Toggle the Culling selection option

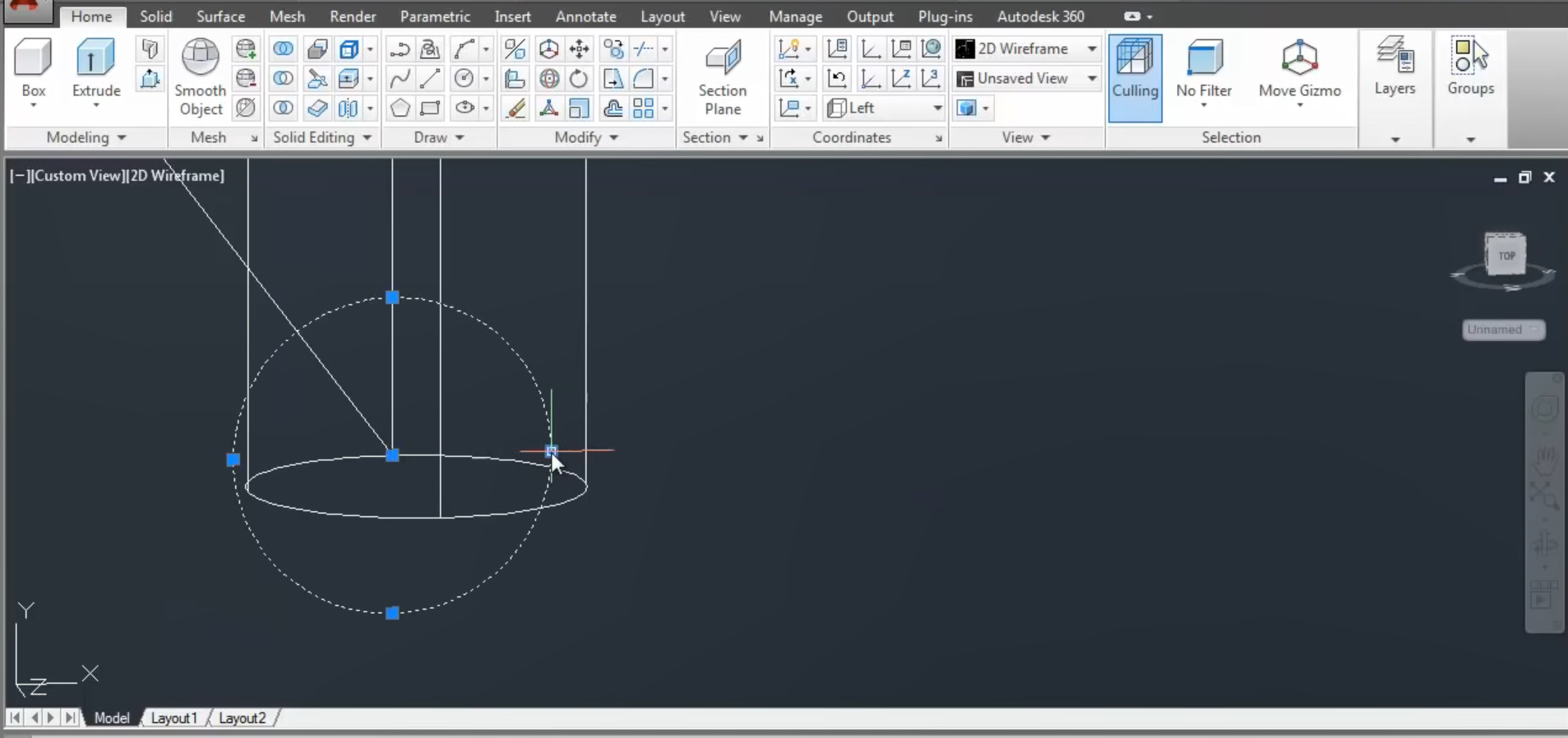pyautogui.click(x=1136, y=78)
